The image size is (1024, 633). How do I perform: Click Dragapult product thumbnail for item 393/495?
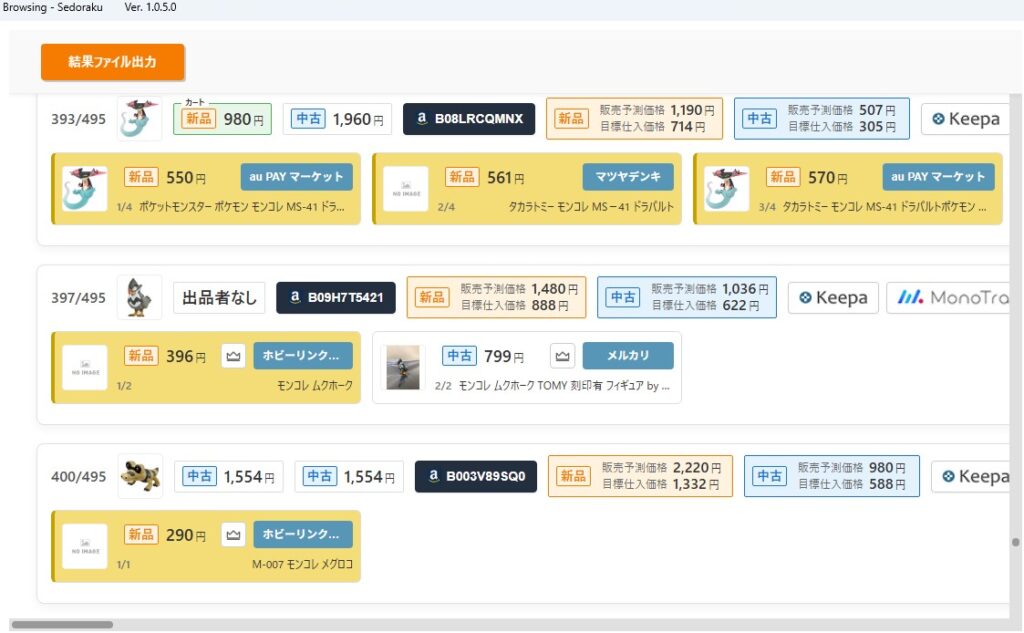click(x=139, y=119)
